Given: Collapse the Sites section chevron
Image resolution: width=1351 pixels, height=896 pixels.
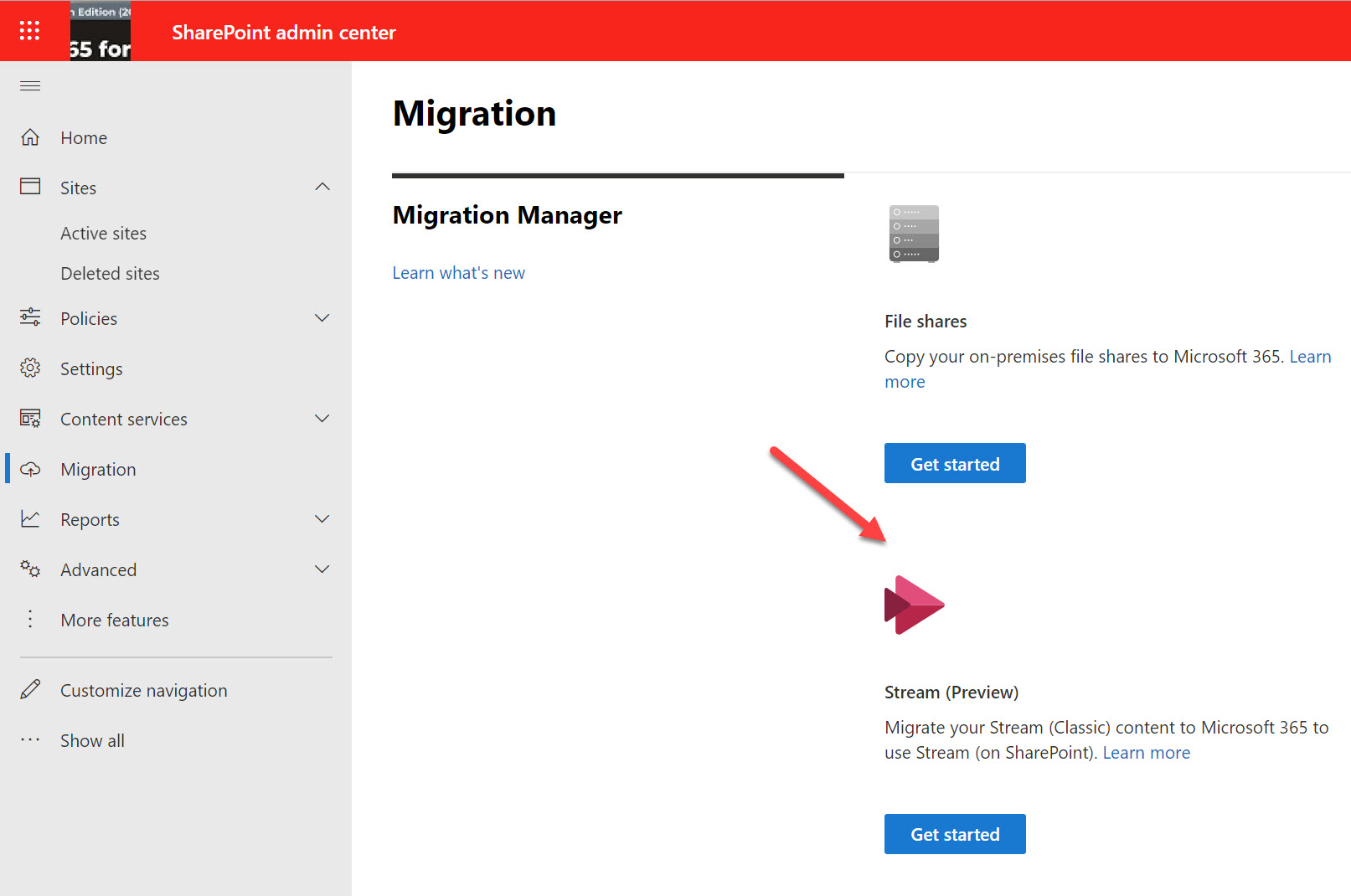Looking at the screenshot, I should tap(322, 187).
